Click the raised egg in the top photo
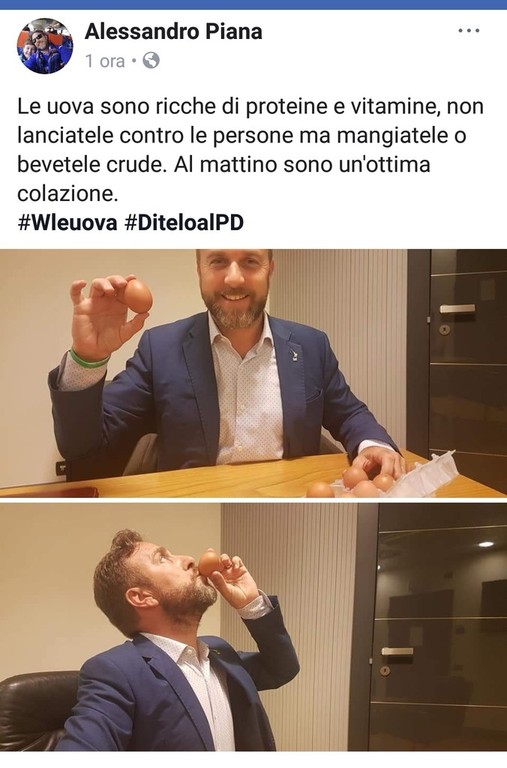Viewport: 507px width, 768px height. tap(138, 296)
